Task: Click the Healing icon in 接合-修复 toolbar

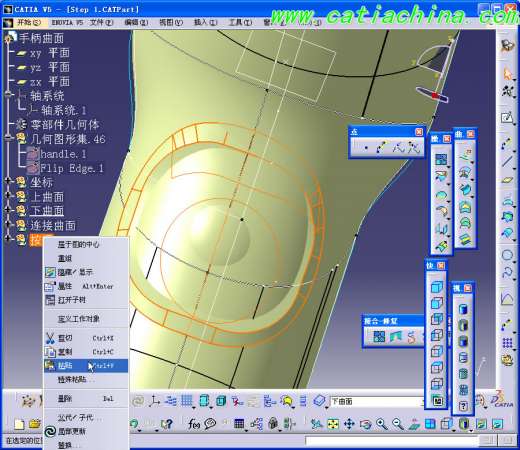Action: point(396,337)
